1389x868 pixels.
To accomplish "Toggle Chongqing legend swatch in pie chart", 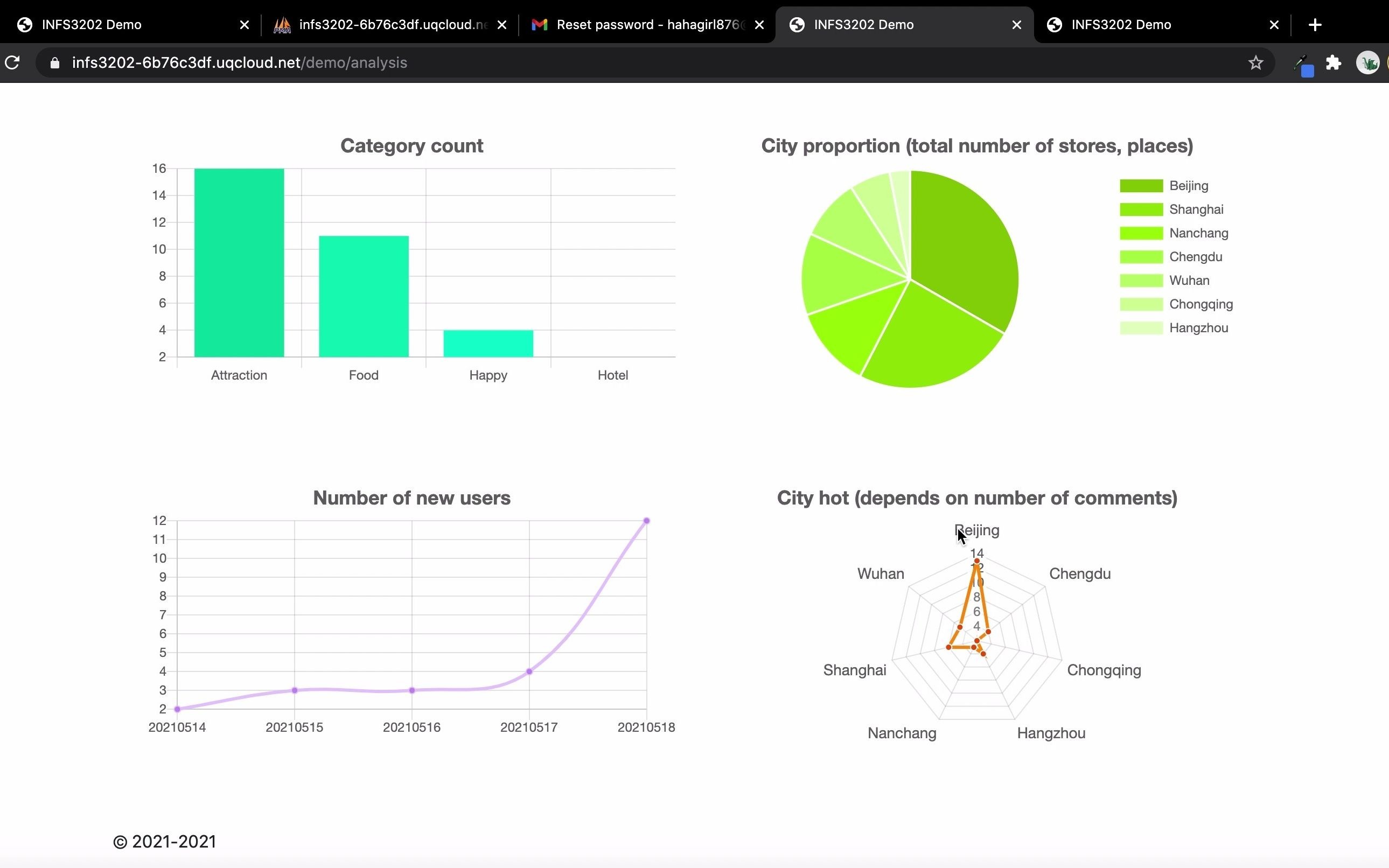I will tap(1141, 304).
